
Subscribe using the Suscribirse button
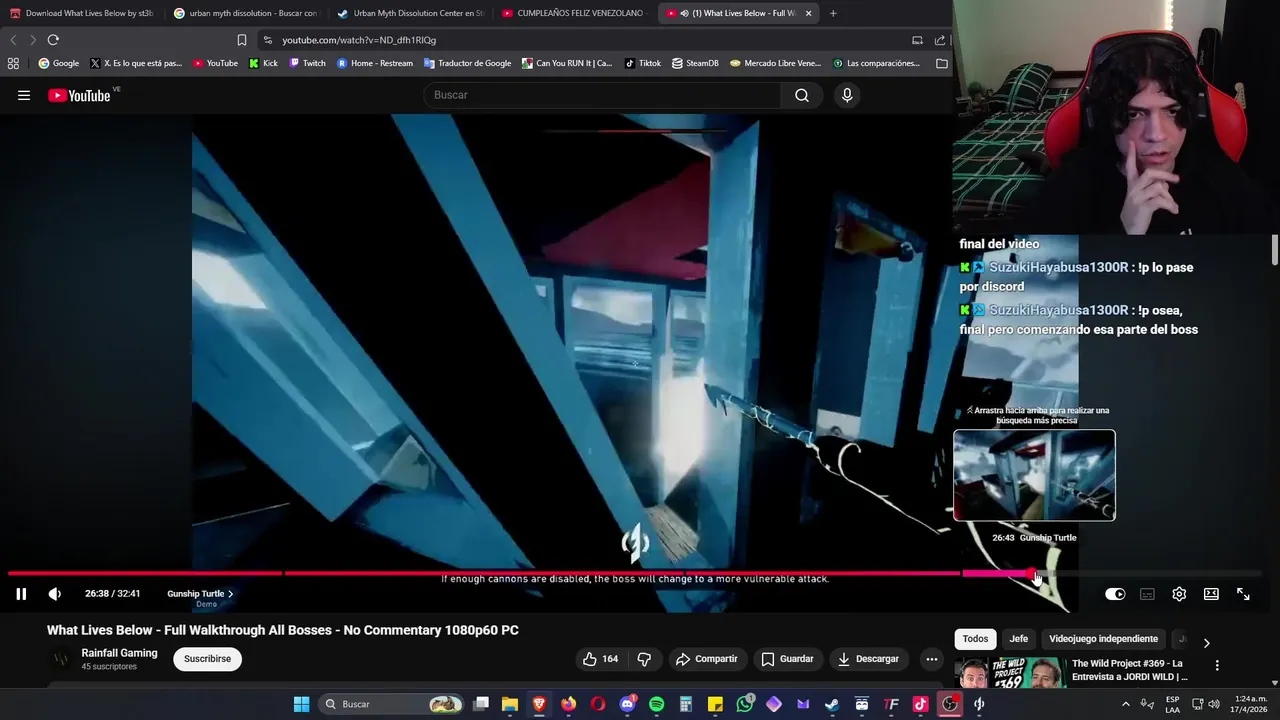point(207,659)
